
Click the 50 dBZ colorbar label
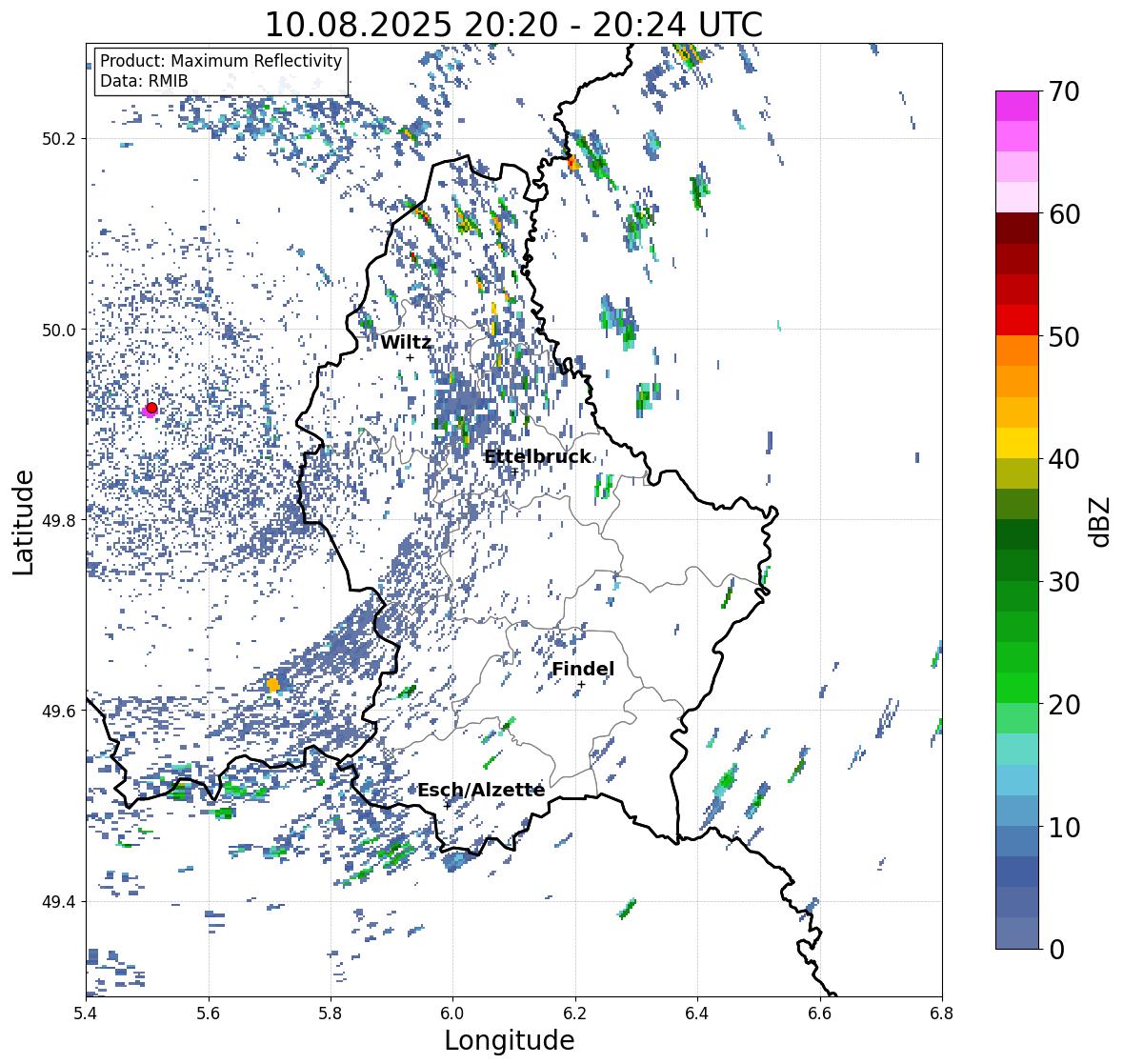1064,336
